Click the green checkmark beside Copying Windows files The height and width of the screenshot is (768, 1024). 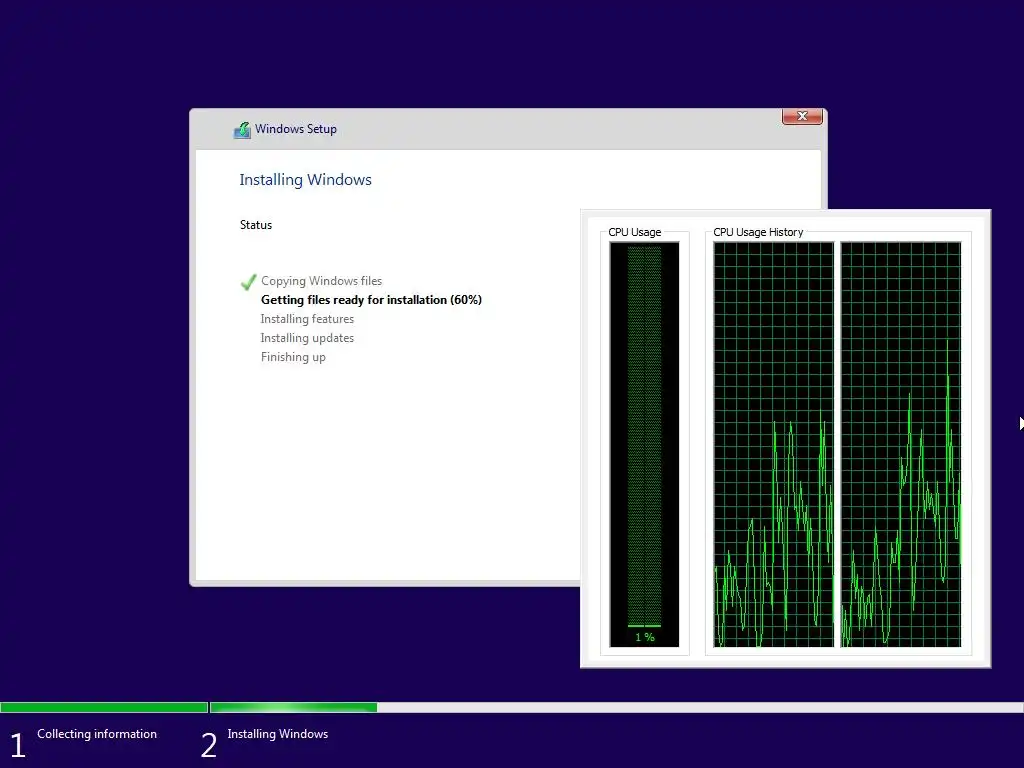point(248,281)
